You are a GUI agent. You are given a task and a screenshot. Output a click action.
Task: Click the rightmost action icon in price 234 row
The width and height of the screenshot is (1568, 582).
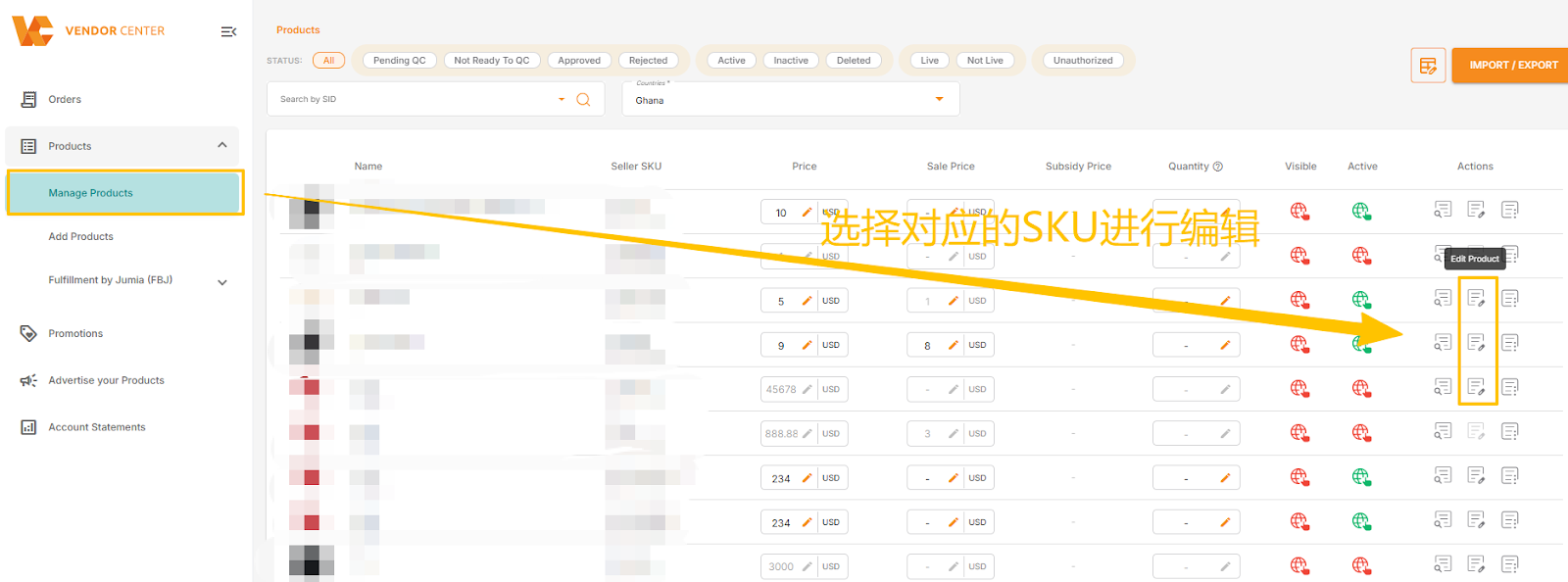click(x=1509, y=476)
